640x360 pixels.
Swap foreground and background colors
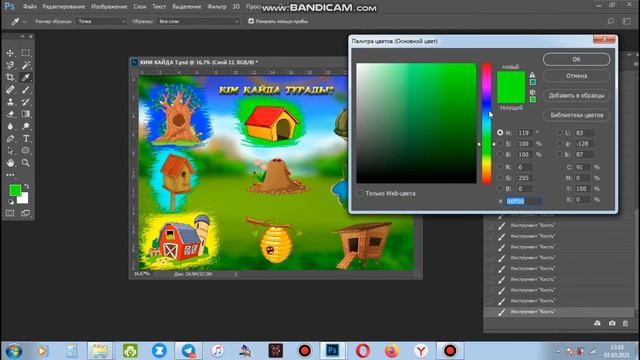point(27,186)
